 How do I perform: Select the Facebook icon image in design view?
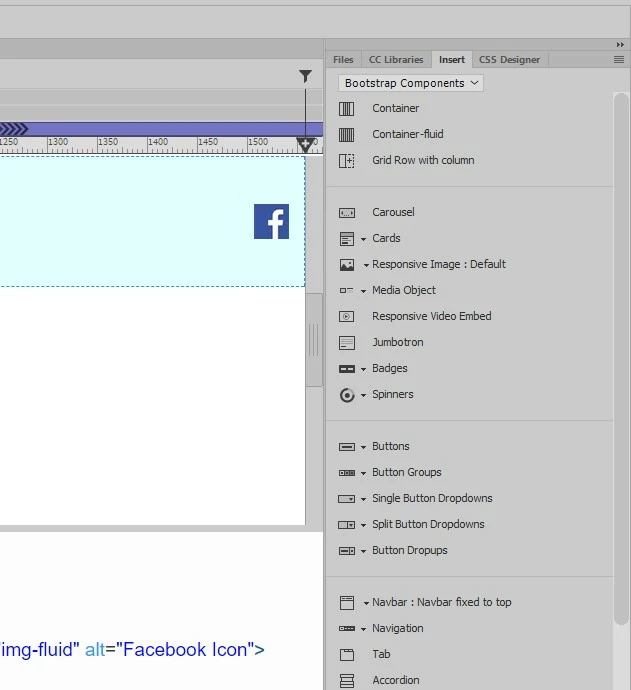(271, 221)
